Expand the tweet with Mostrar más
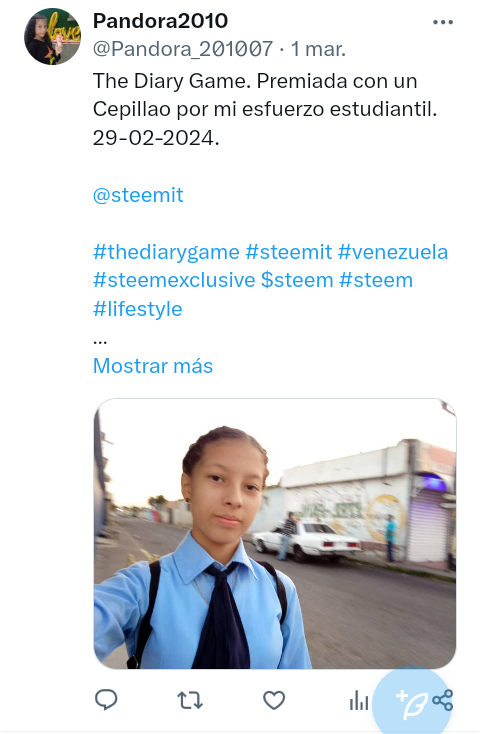 (153, 366)
